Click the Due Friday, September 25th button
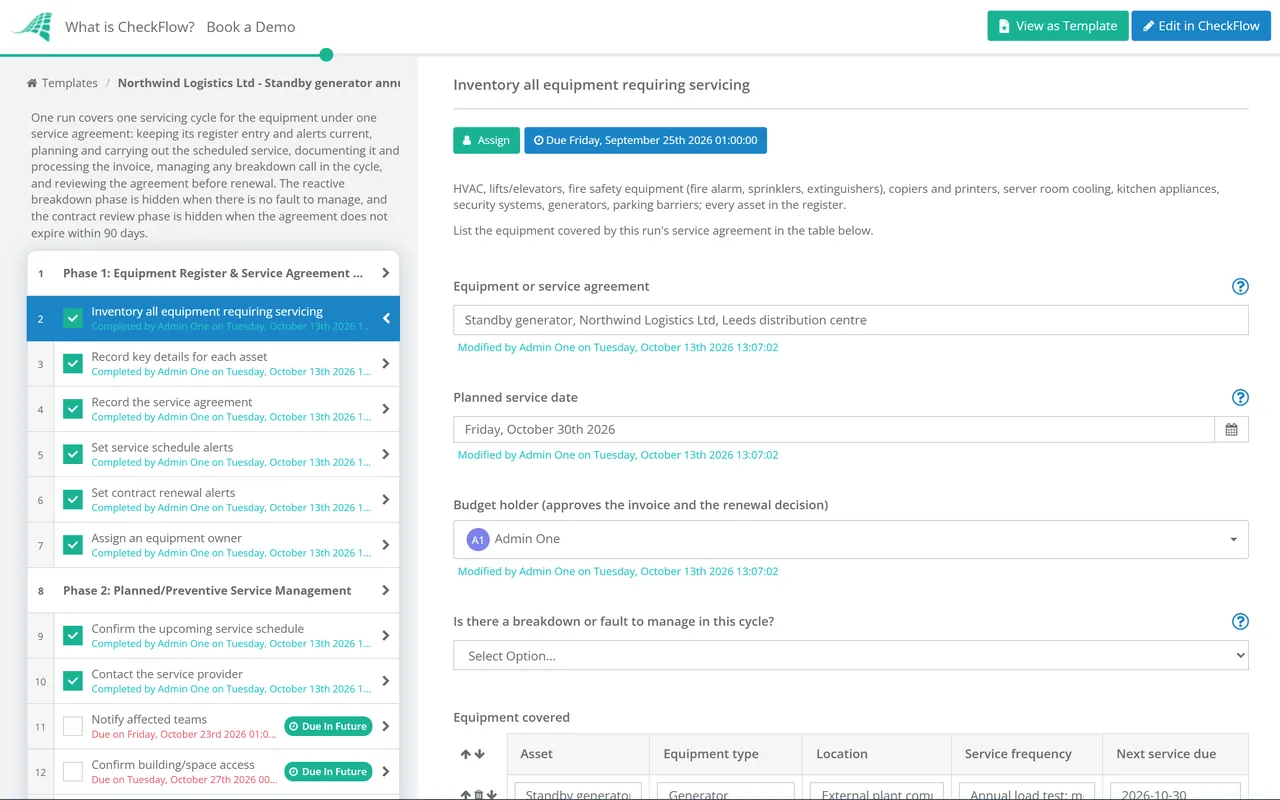 coord(645,140)
